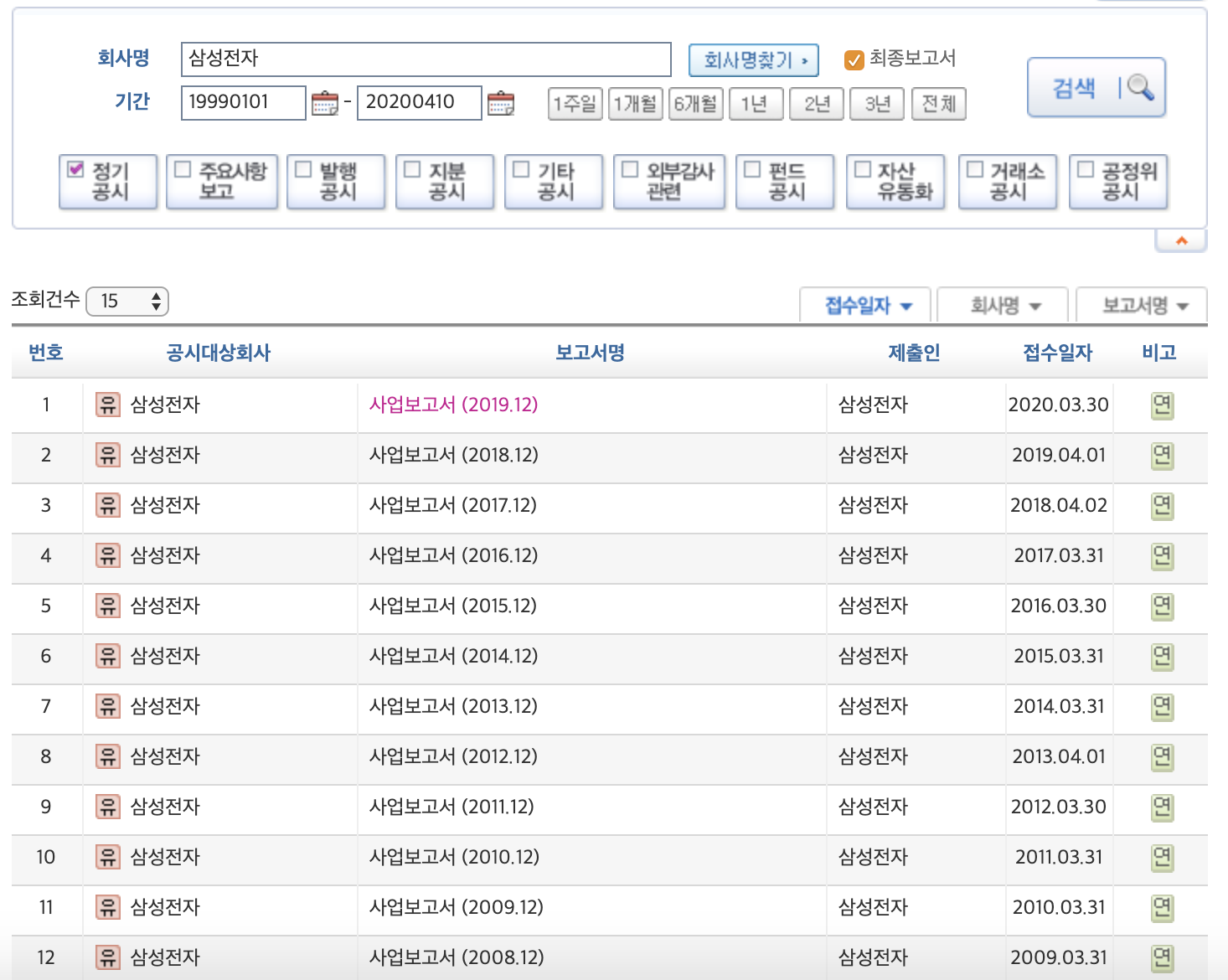
Task: Open 사업보고서 (2018.12) report
Action: 454,455
